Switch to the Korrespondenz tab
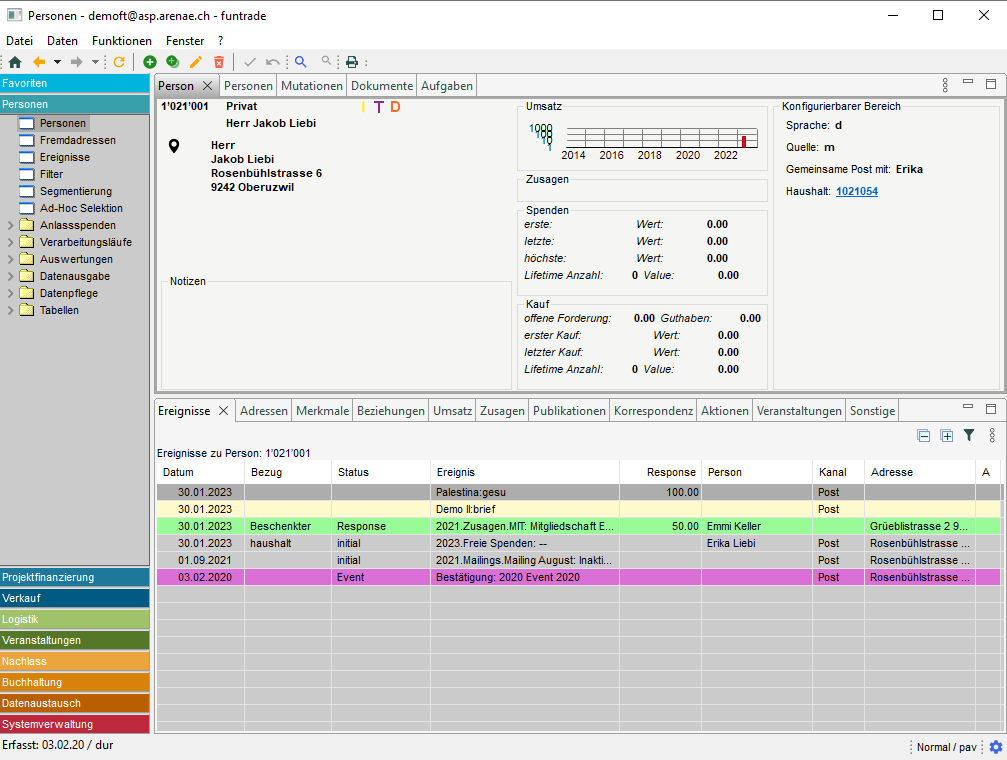Screen dimensions: 1007x760 point(653,411)
